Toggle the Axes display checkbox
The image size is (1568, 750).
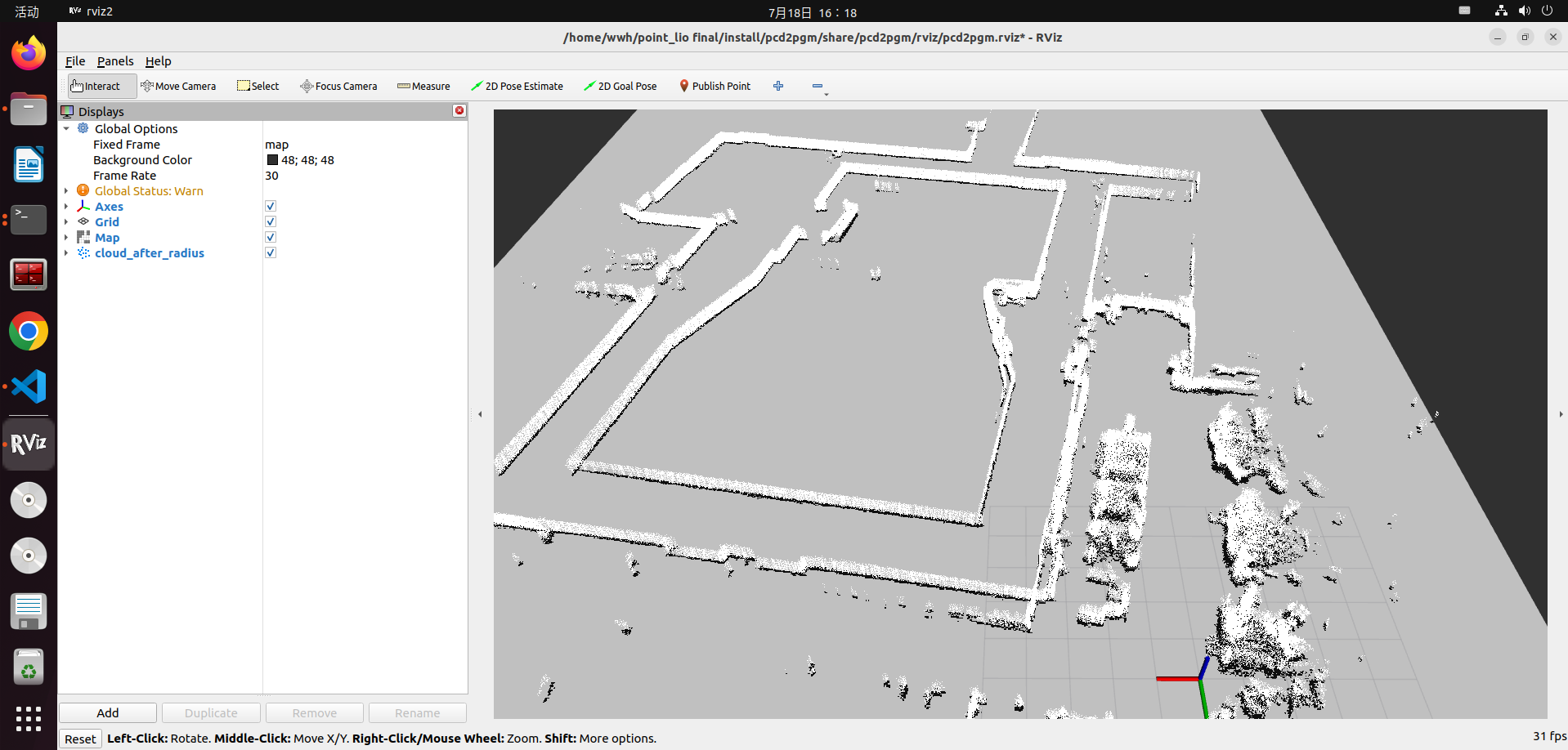(x=271, y=206)
